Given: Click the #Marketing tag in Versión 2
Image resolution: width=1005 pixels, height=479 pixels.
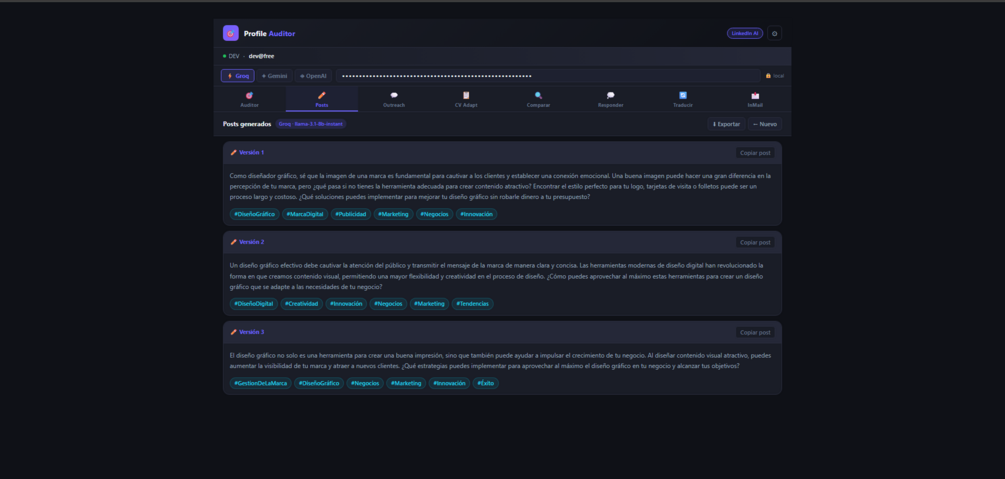Looking at the screenshot, I should point(429,304).
